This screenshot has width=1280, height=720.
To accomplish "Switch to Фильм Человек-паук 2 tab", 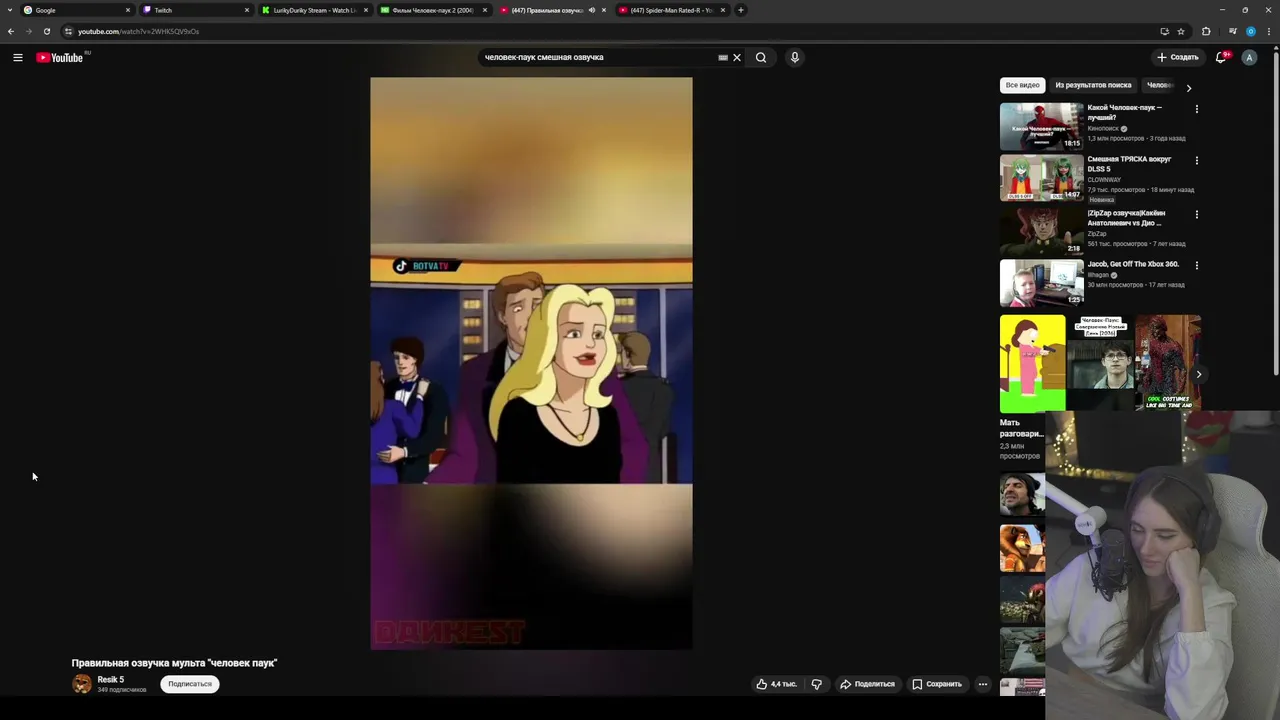I will (433, 10).
